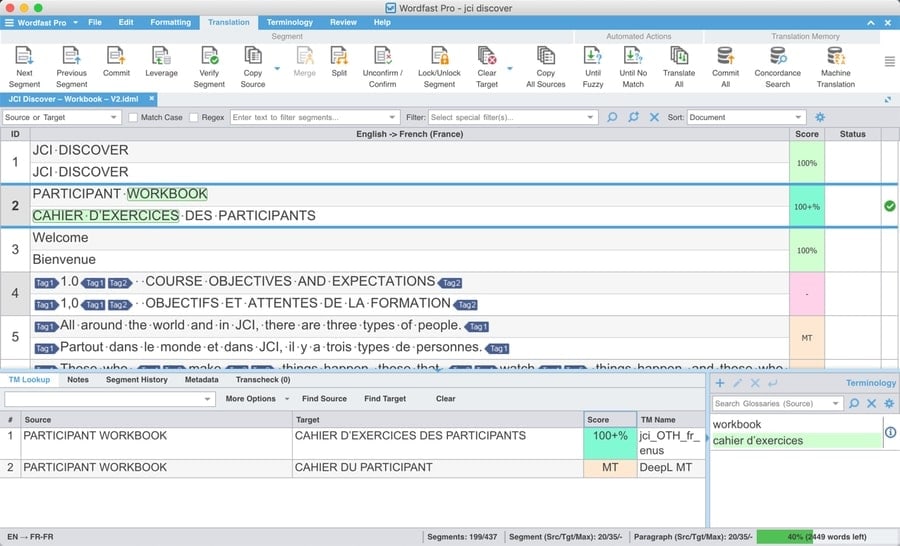Click the Clear button in TM Lookup

tap(445, 398)
